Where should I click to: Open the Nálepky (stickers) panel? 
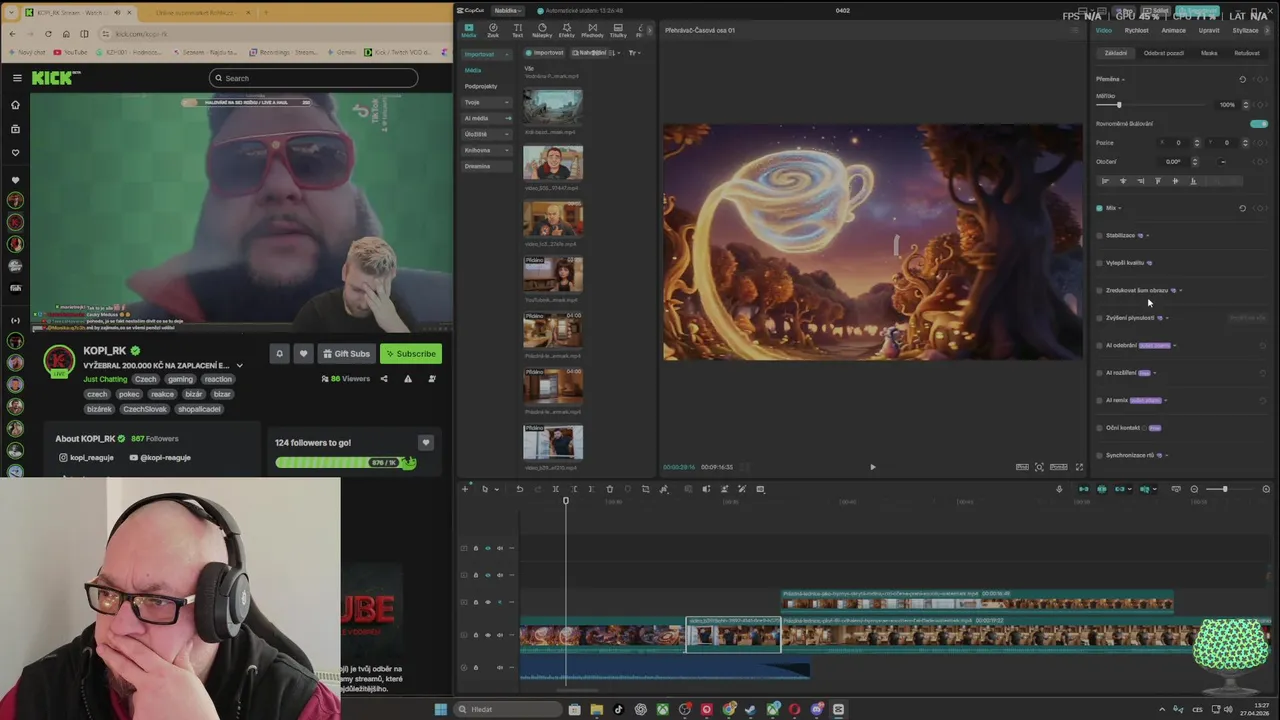coord(542,30)
